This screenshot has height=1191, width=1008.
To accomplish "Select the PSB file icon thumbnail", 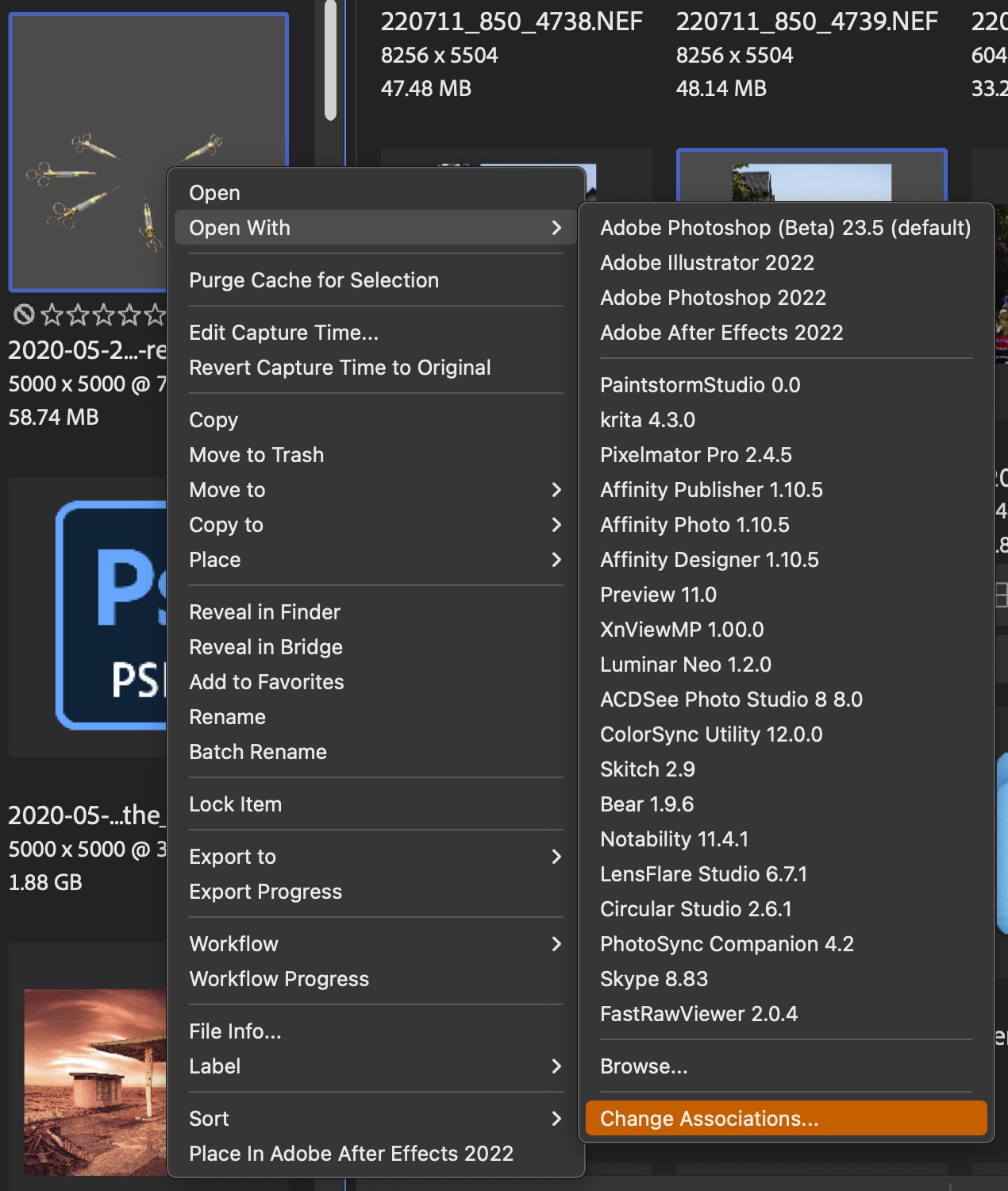I will click(x=111, y=615).
